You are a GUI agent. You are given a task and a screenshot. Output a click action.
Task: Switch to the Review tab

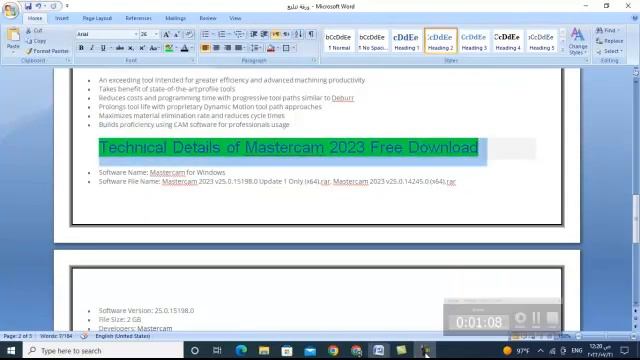tap(208, 18)
